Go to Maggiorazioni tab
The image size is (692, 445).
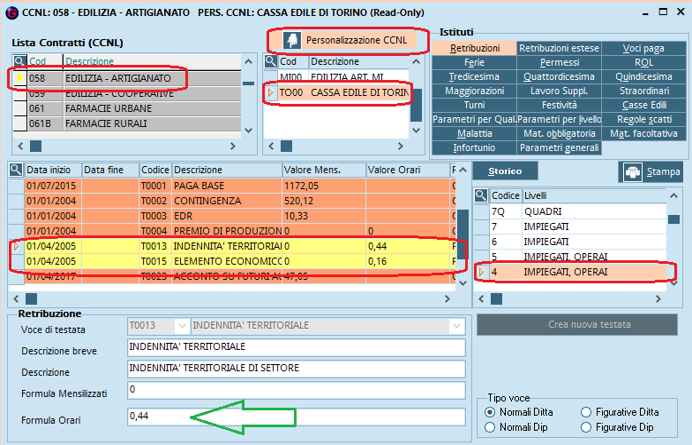coord(474,91)
